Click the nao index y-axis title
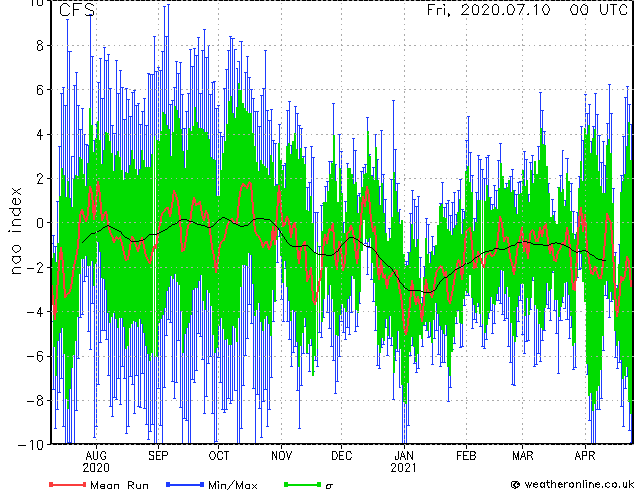The image size is (634, 490). (15, 231)
